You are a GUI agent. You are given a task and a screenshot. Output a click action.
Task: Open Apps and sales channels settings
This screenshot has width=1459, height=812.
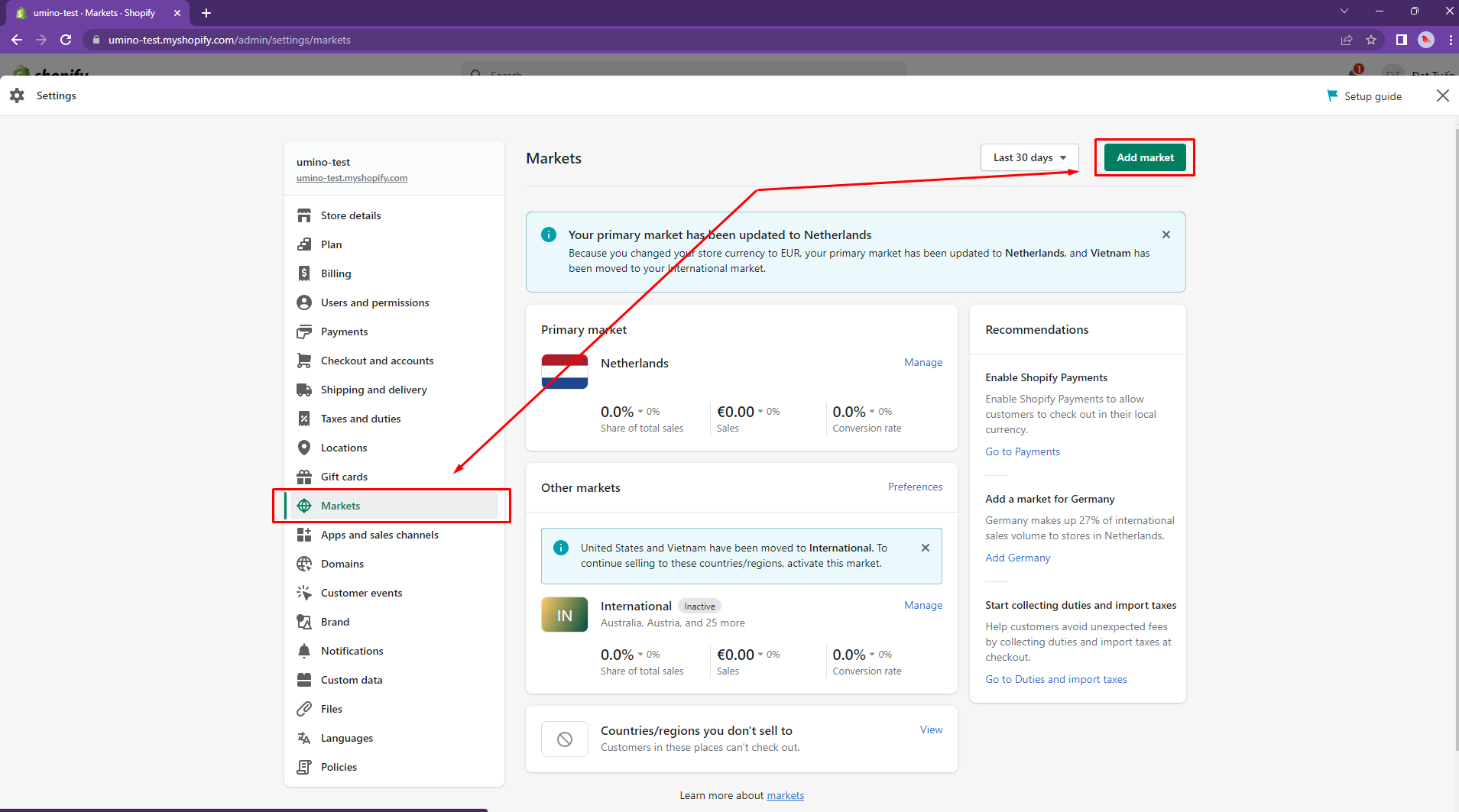pos(379,535)
